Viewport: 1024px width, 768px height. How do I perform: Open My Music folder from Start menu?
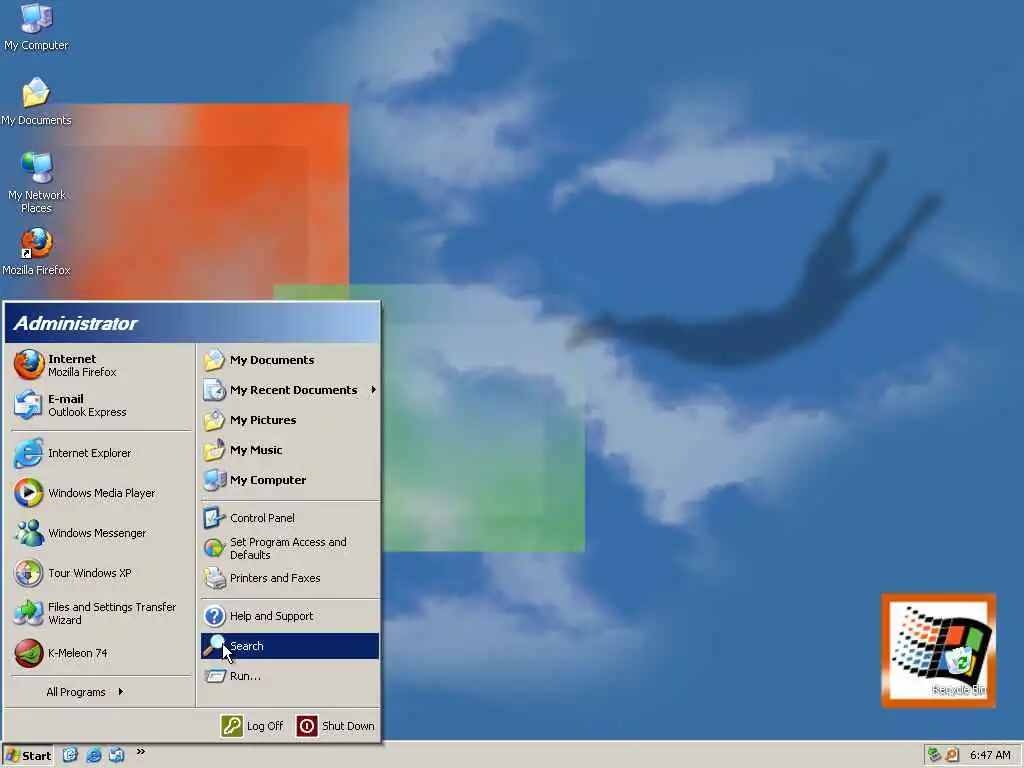click(290, 450)
